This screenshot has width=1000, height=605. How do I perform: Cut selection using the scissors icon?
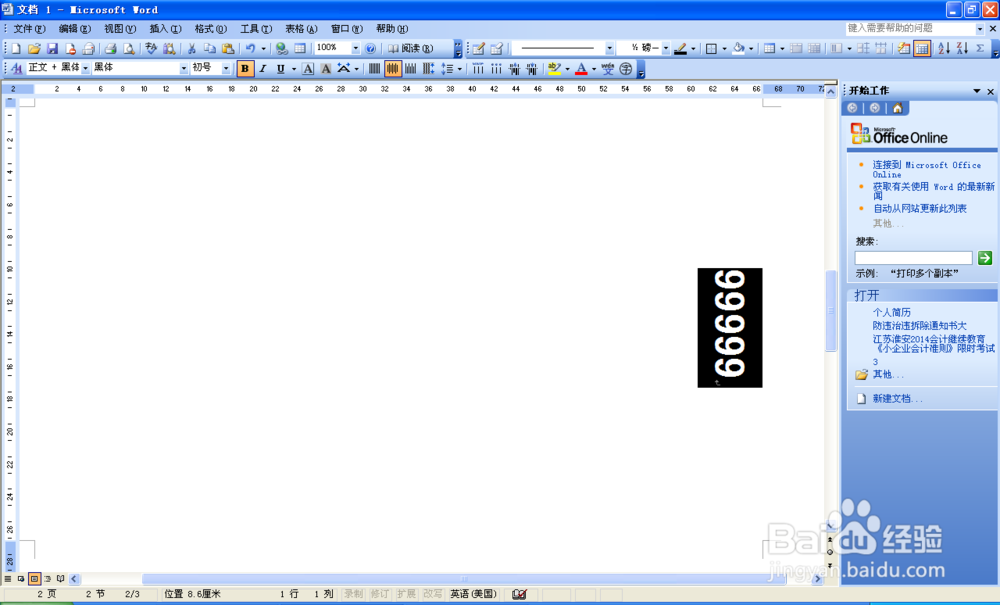[x=191, y=48]
